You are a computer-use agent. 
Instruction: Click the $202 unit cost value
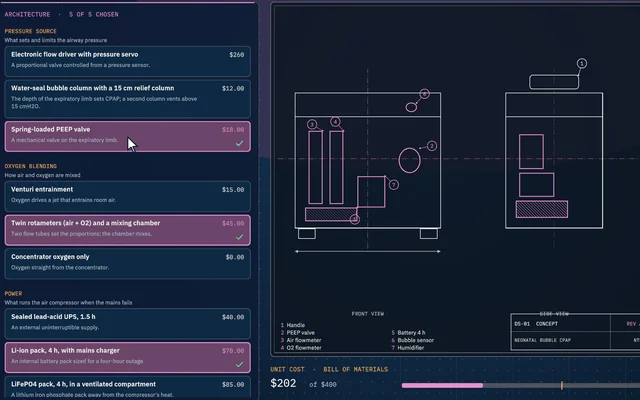[x=283, y=383]
